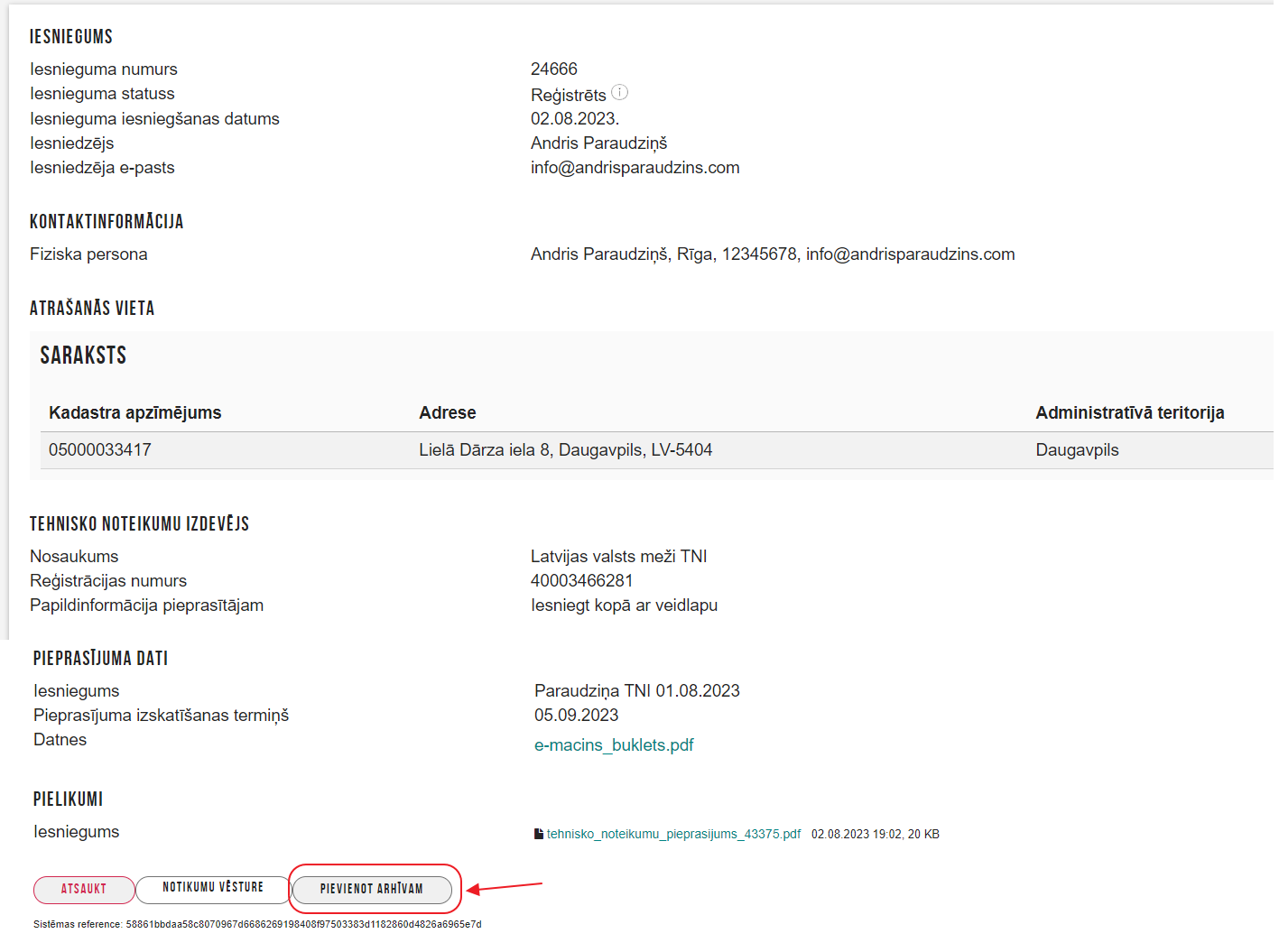This screenshot has height=952, width=1279.
Task: Click the Pielikumi heading
Action: [69, 799]
